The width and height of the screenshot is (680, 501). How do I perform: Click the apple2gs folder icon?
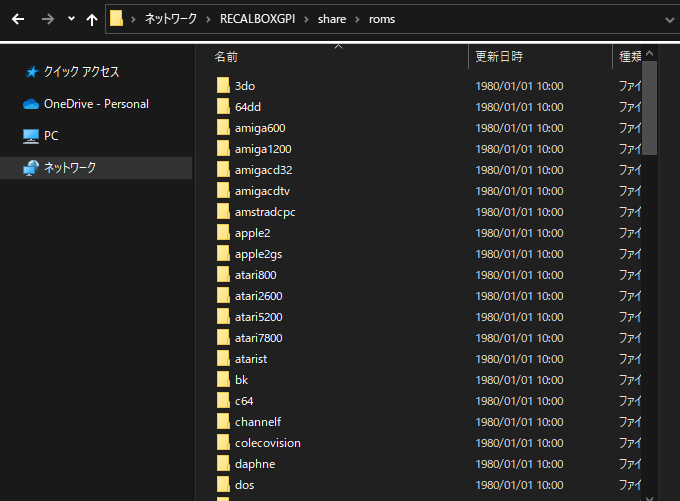coord(223,253)
